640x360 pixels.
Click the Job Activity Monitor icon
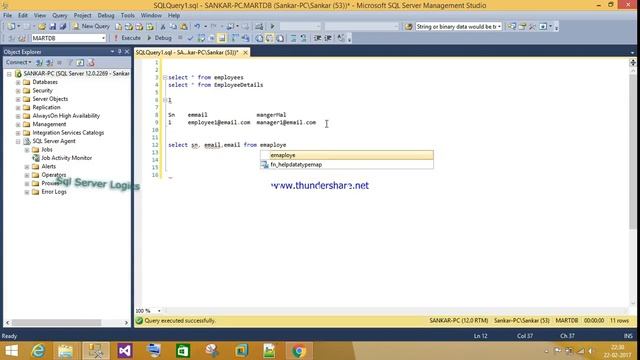tap(36, 158)
